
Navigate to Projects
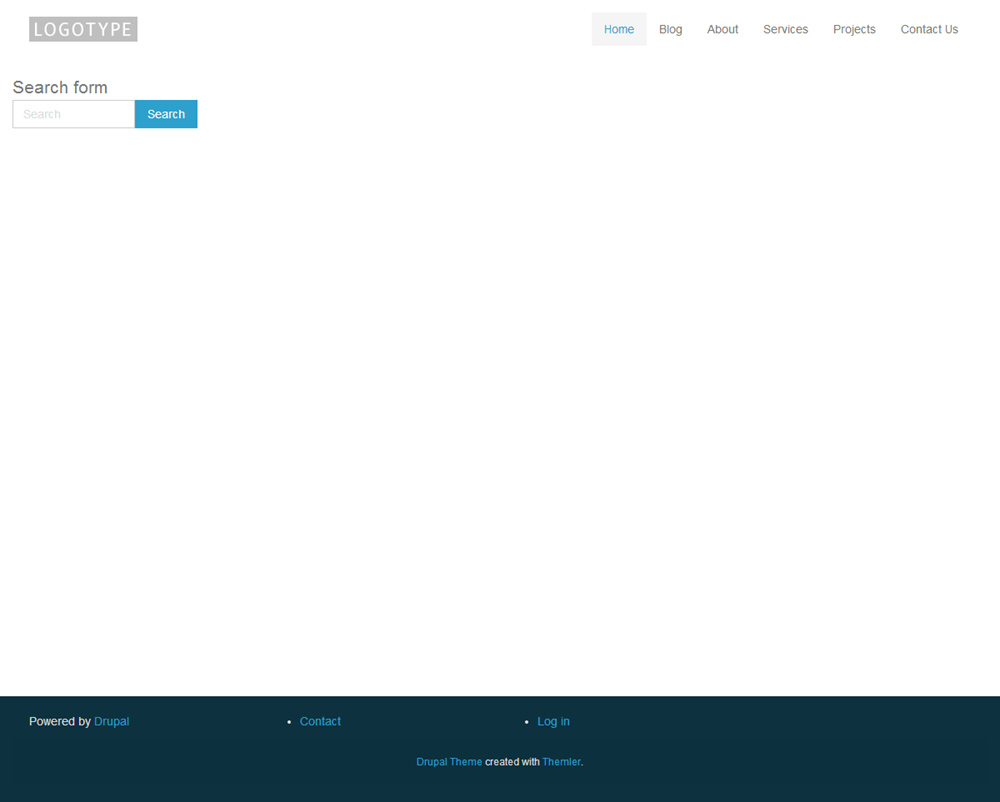pos(854,29)
